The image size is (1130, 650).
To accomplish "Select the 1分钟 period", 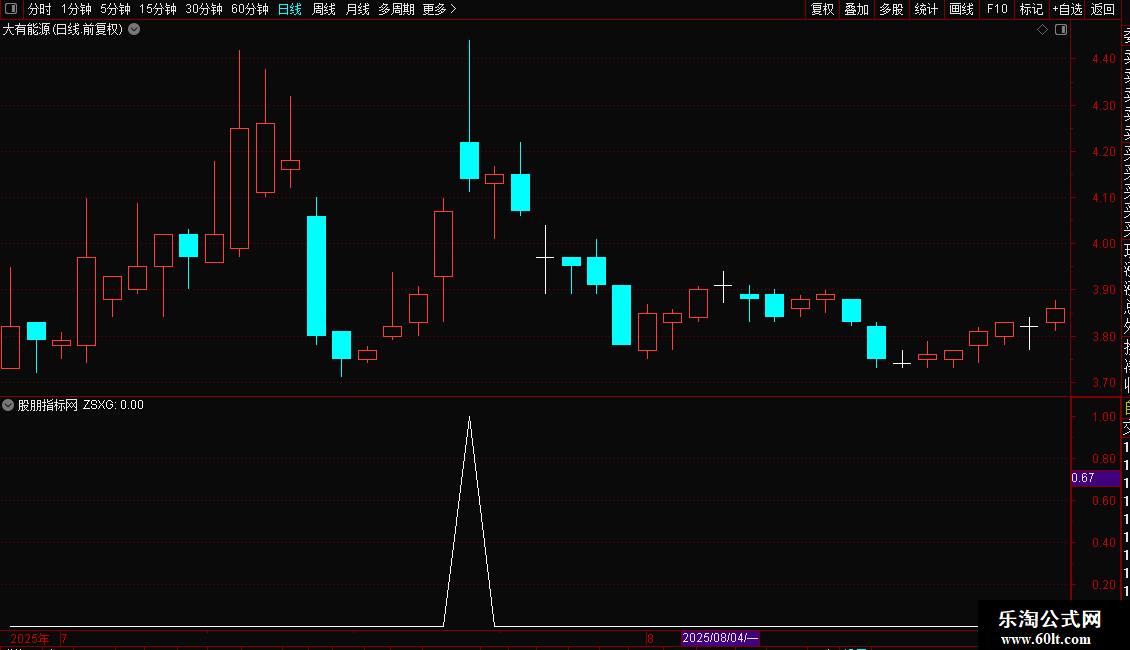I will (76, 9).
